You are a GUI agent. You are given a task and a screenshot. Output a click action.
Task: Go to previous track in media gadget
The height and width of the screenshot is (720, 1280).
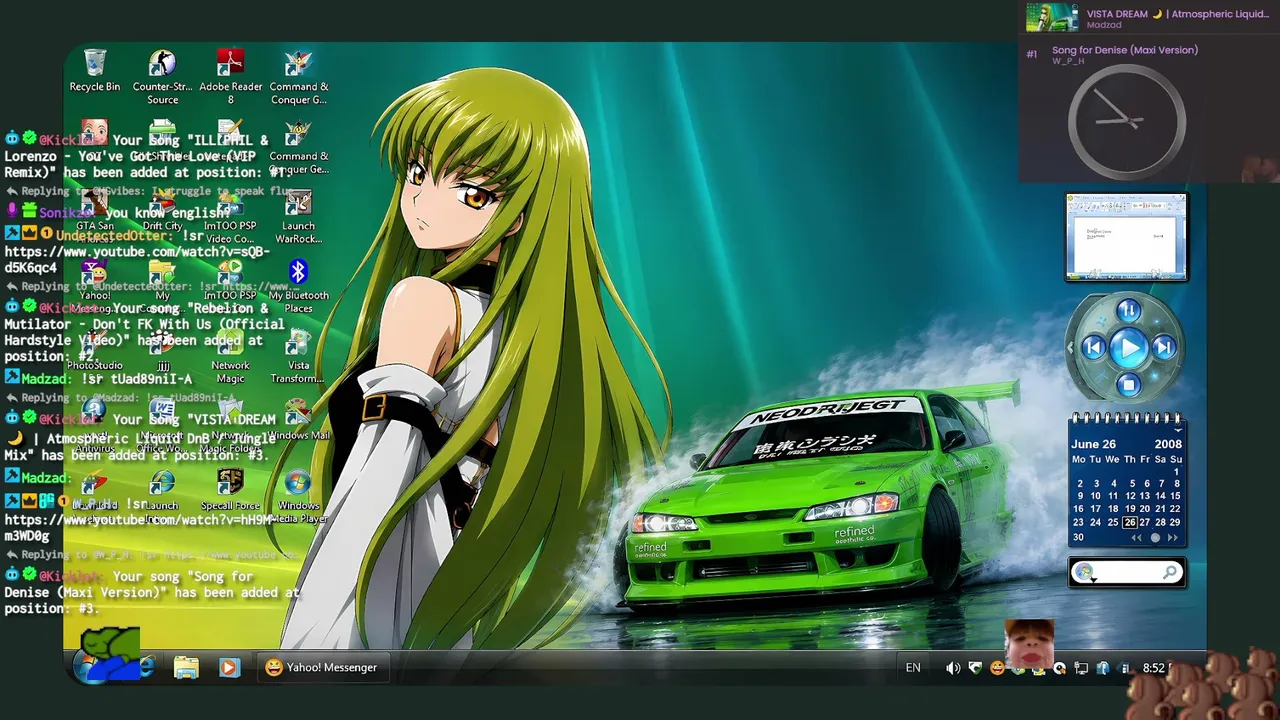1093,348
